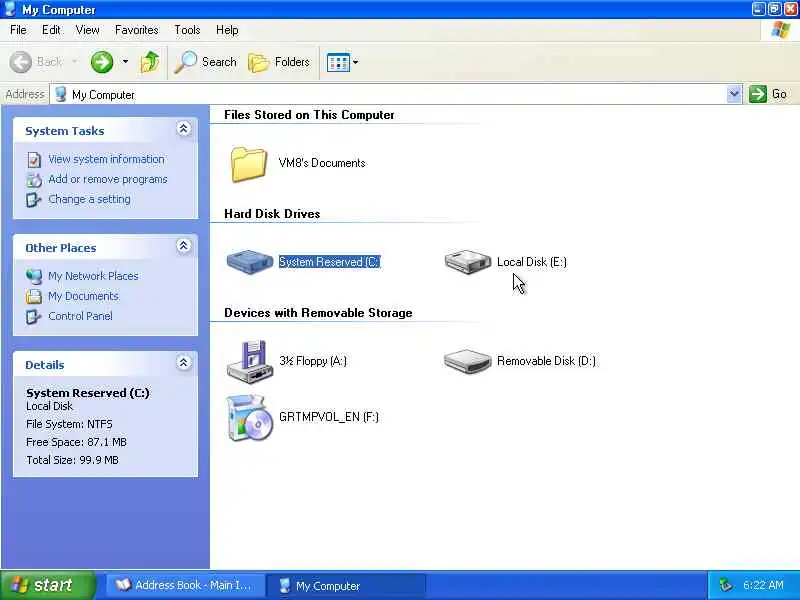Viewport: 800px width, 600px height.
Task: Select the System Reserved (C:) drive icon
Action: click(249, 262)
